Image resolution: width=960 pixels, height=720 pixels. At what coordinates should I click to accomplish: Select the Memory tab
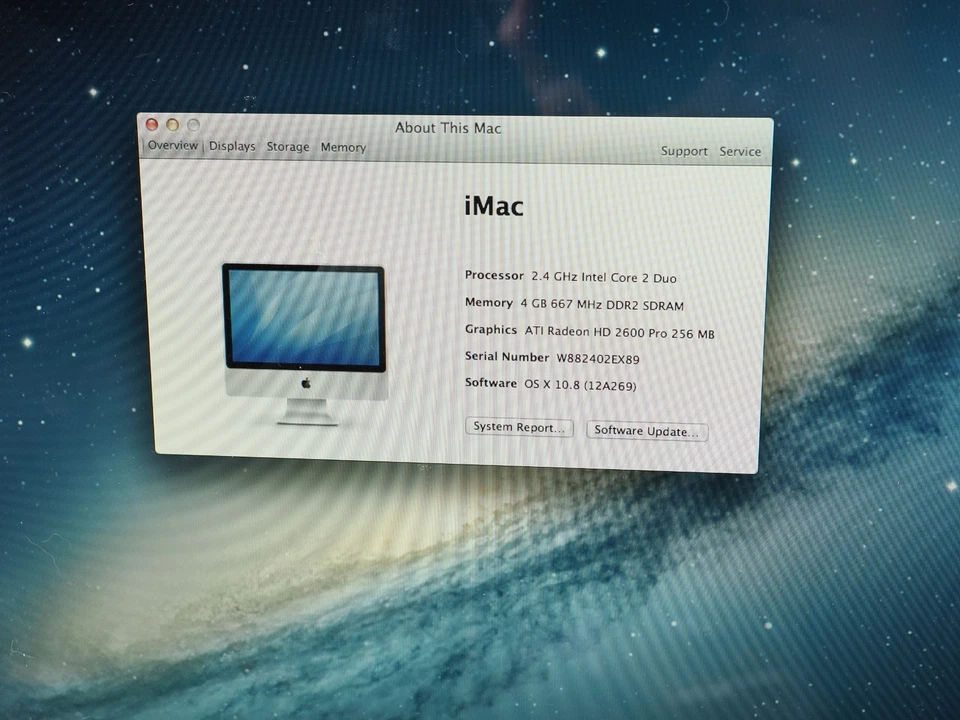pyautogui.click(x=343, y=147)
